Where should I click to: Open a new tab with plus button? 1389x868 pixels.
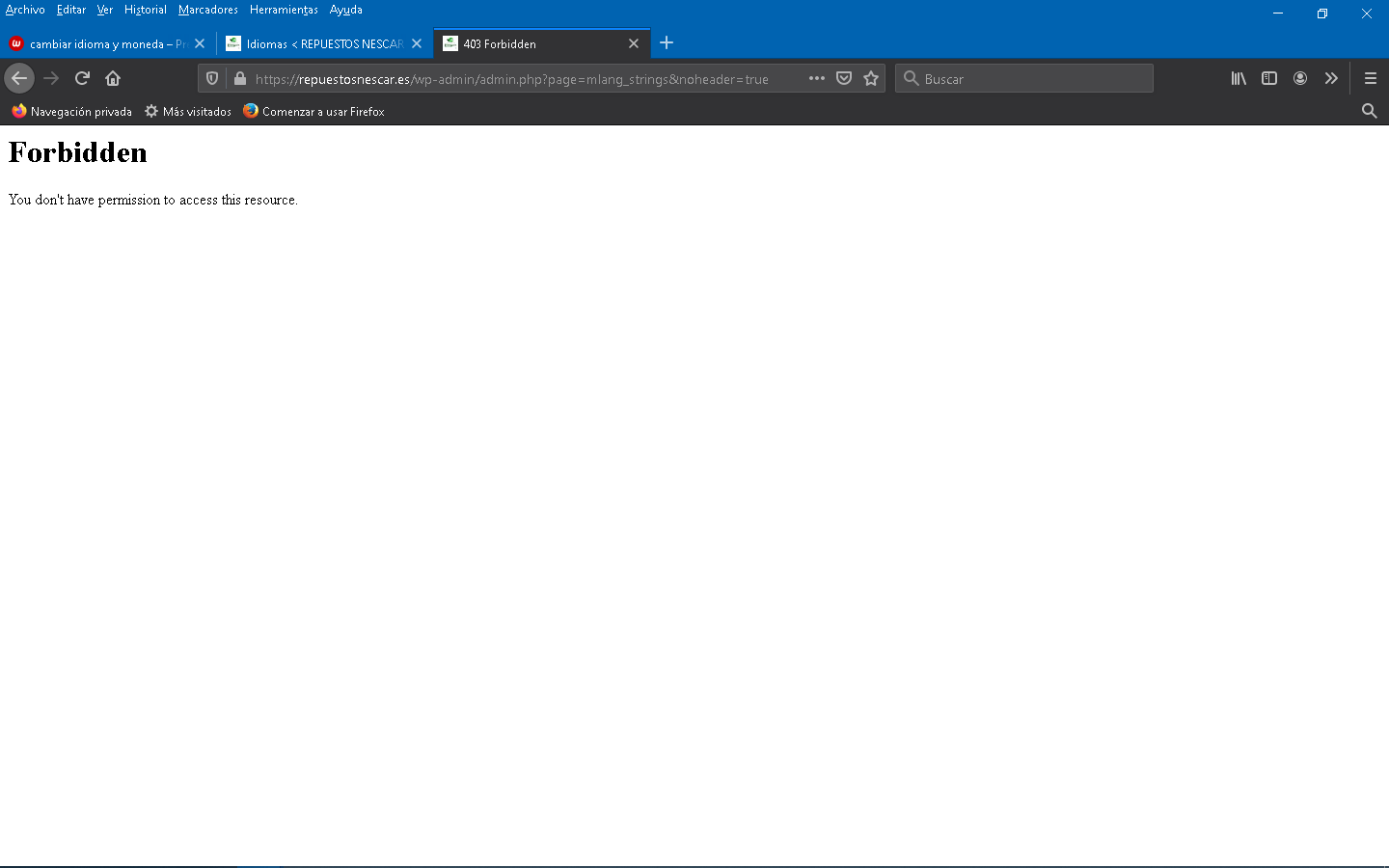[667, 42]
